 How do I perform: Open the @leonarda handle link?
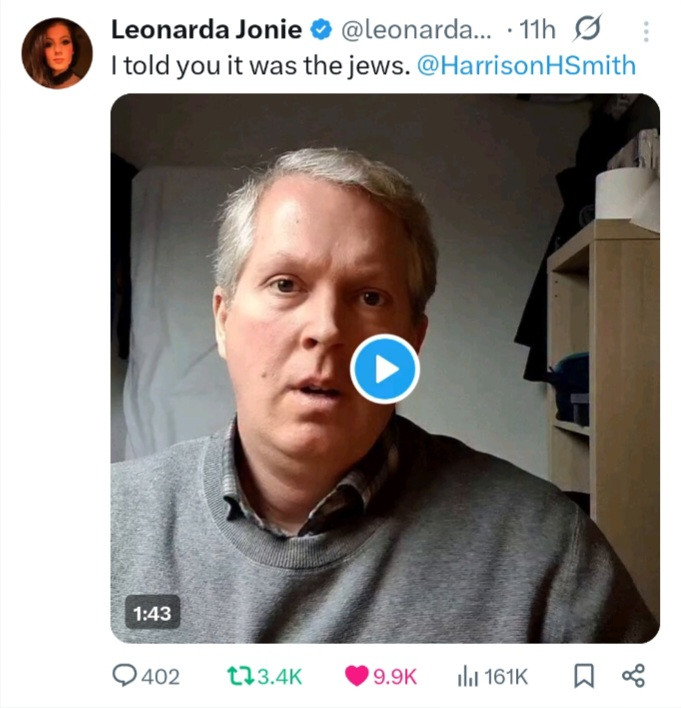coord(417,31)
